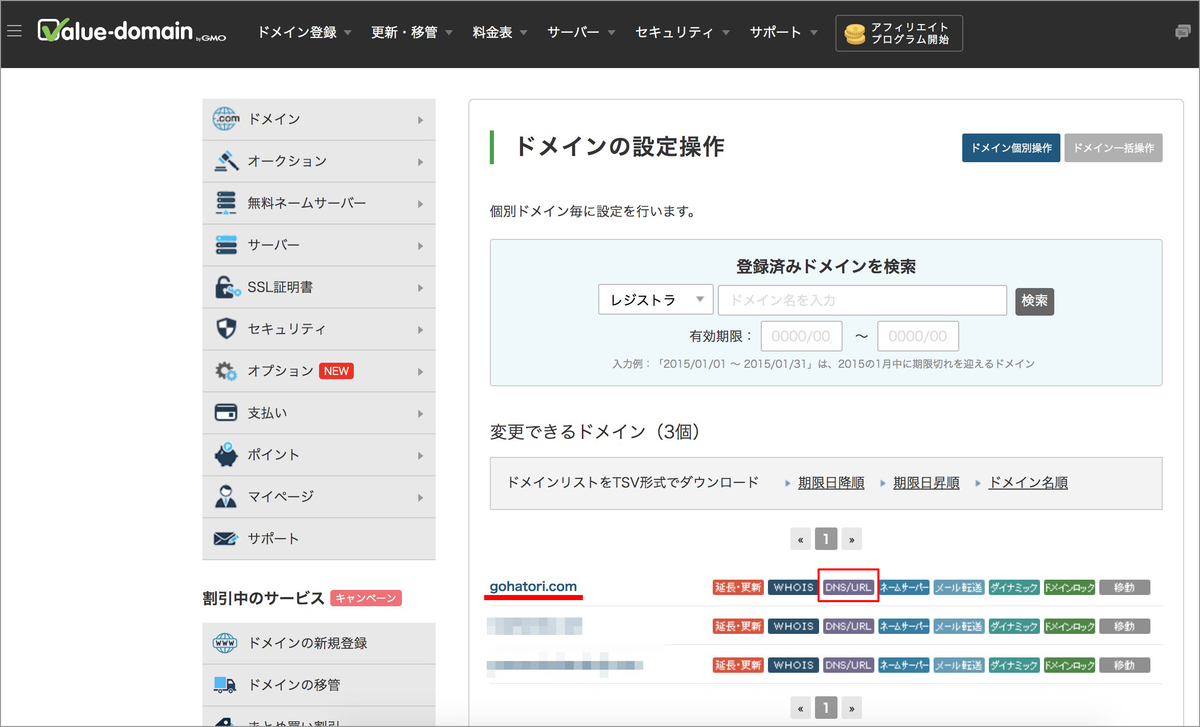Expand the オプション sidebar arrow
This screenshot has height=727, width=1200.
(420, 372)
